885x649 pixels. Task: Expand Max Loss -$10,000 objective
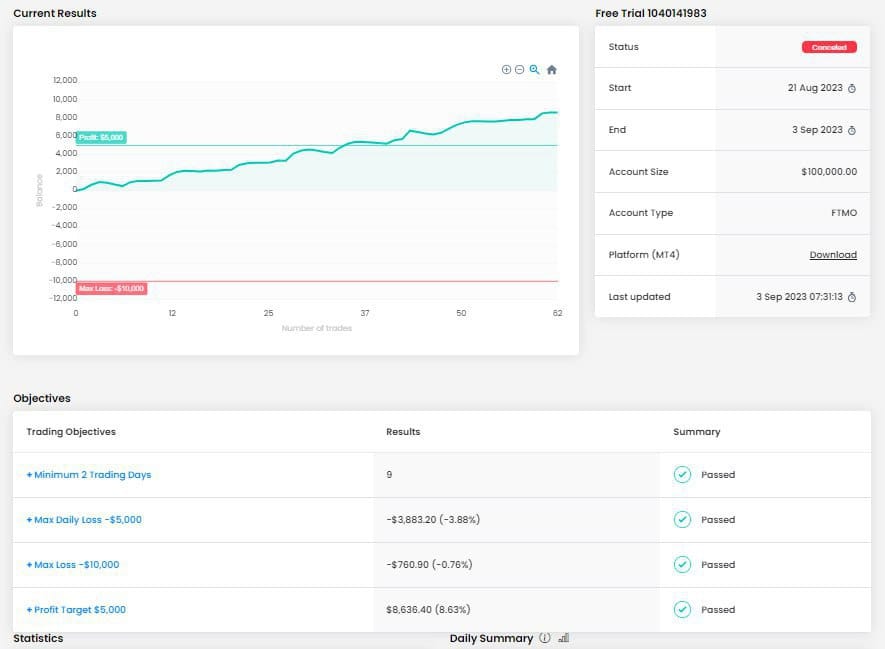point(73,564)
